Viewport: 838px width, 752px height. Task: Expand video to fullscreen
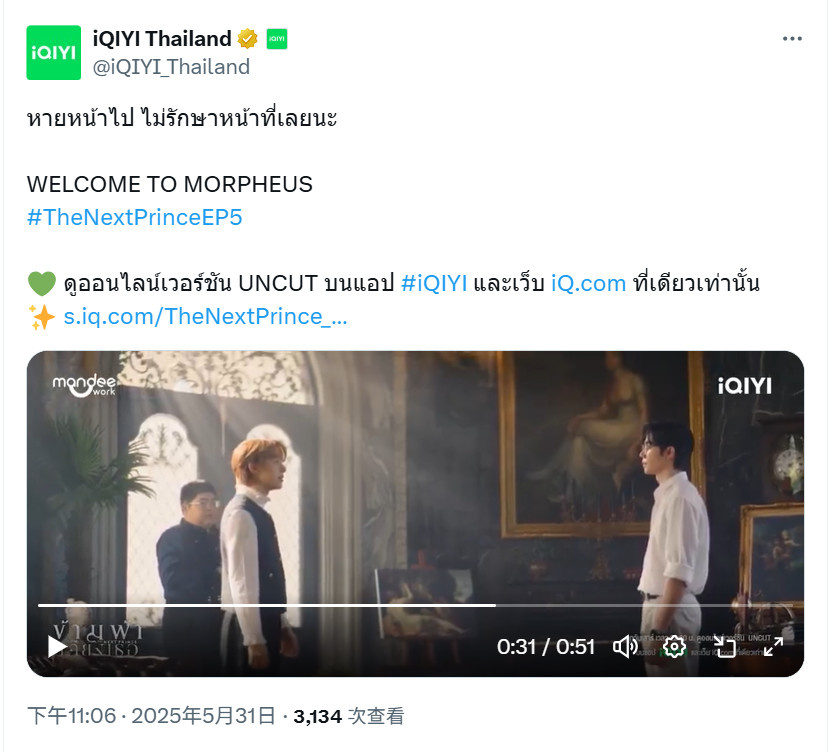[x=773, y=647]
